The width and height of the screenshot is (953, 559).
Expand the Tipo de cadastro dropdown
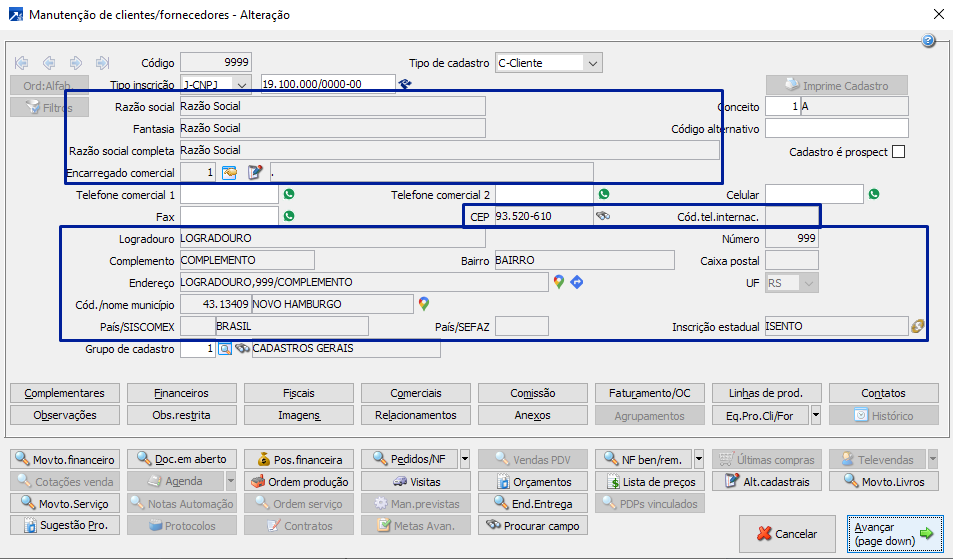click(592, 63)
